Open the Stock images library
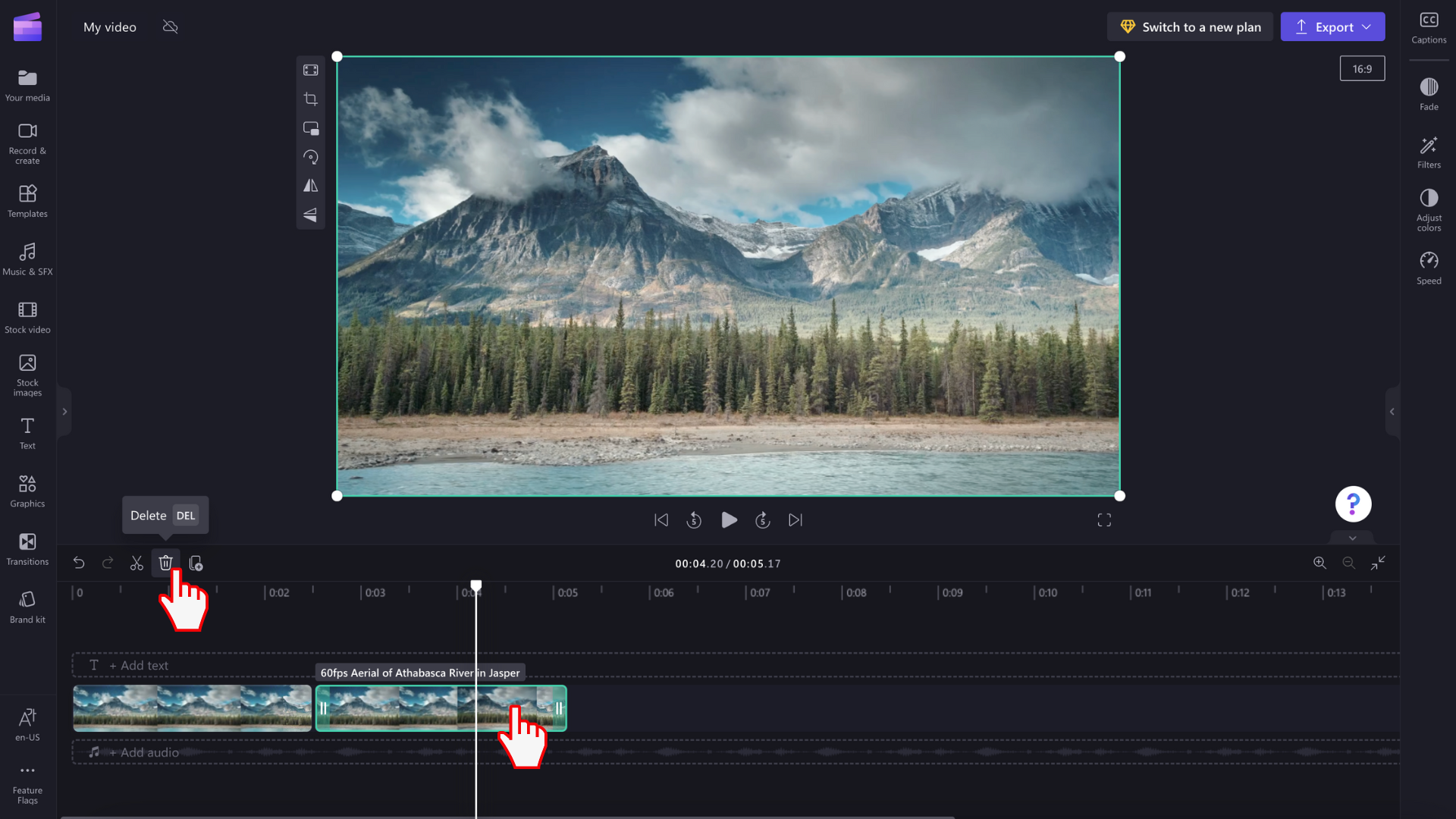The height and width of the screenshot is (819, 1456). (27, 375)
